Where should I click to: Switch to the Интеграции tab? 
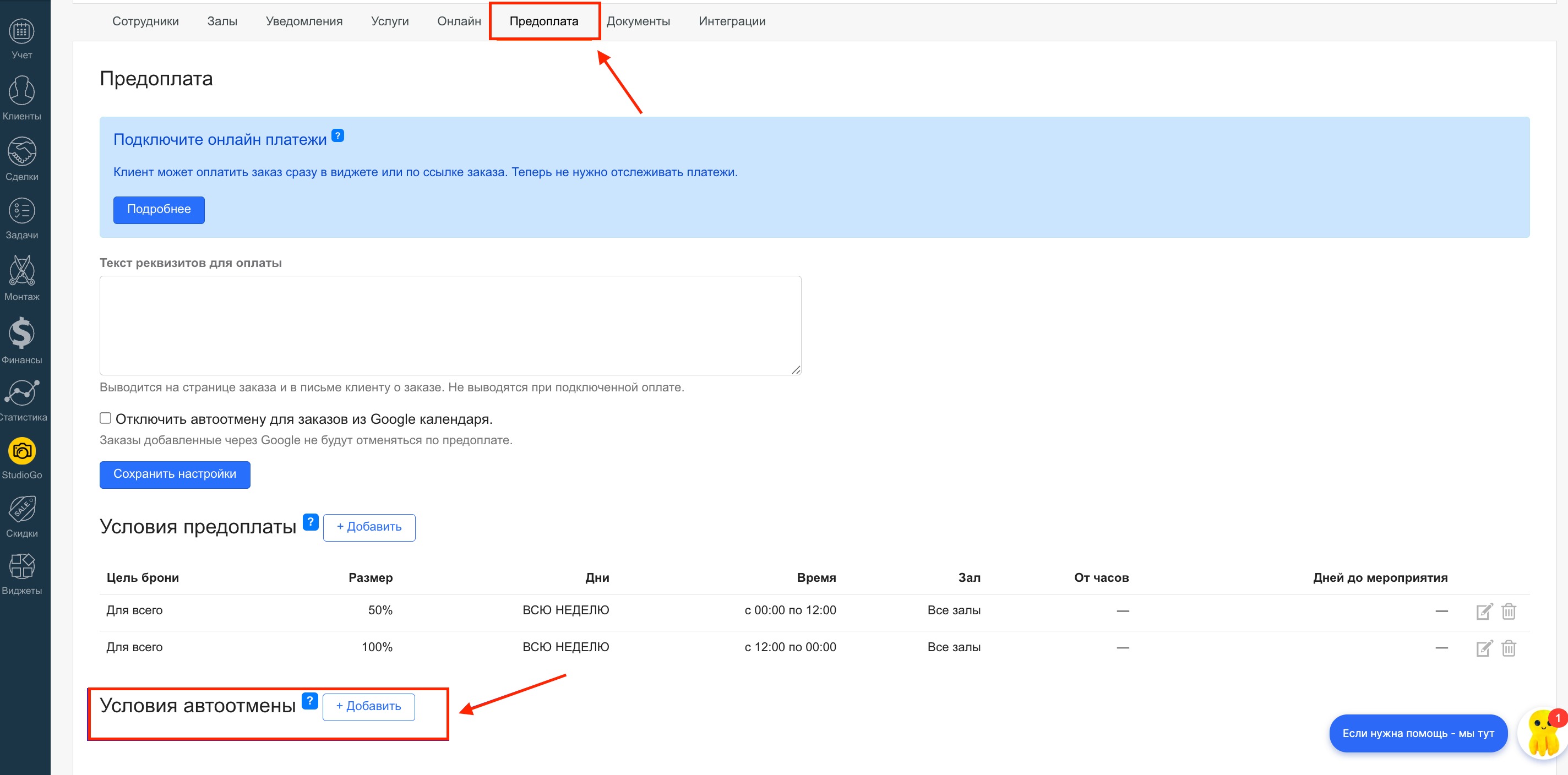pyautogui.click(x=732, y=21)
